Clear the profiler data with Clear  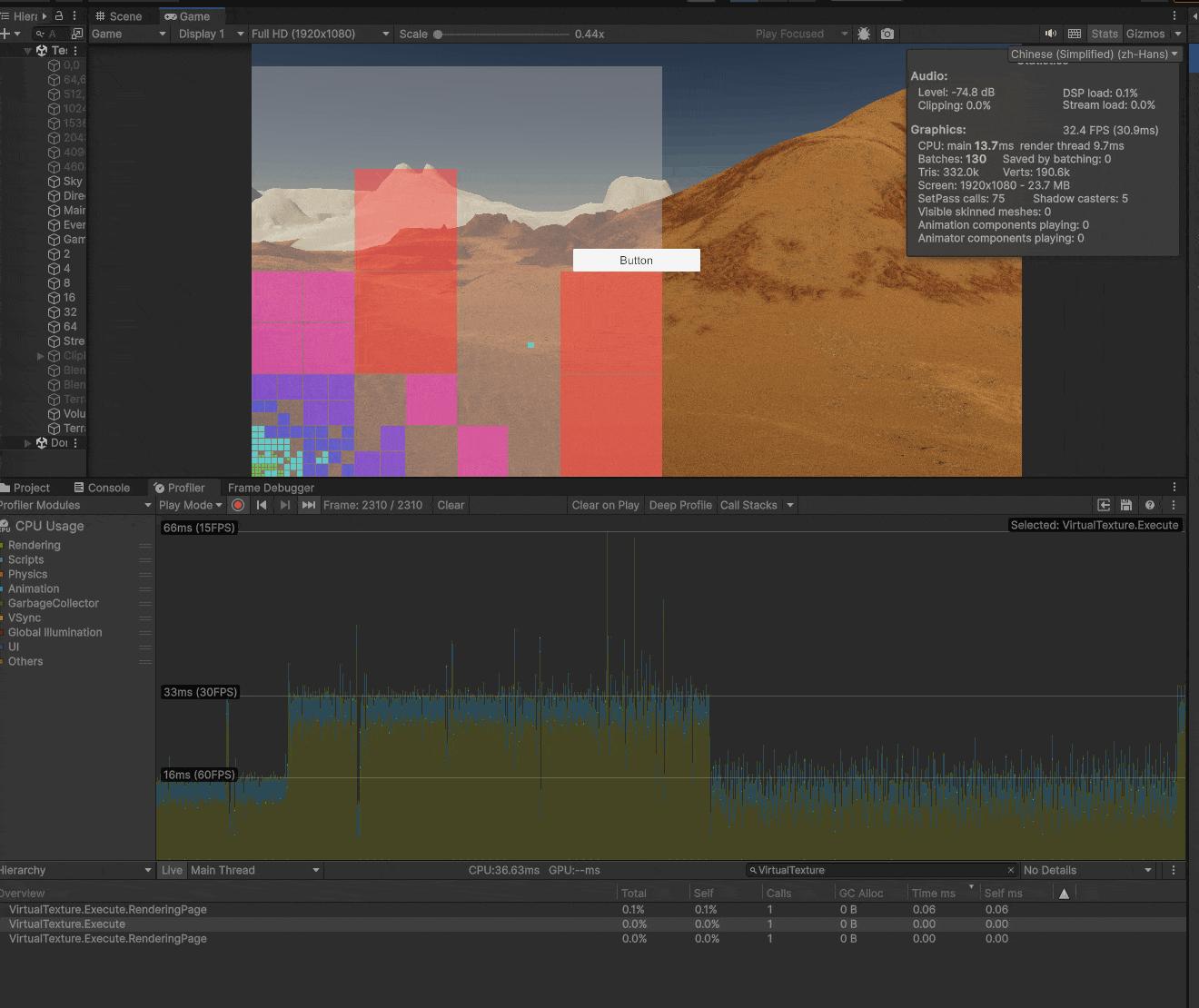tap(450, 505)
